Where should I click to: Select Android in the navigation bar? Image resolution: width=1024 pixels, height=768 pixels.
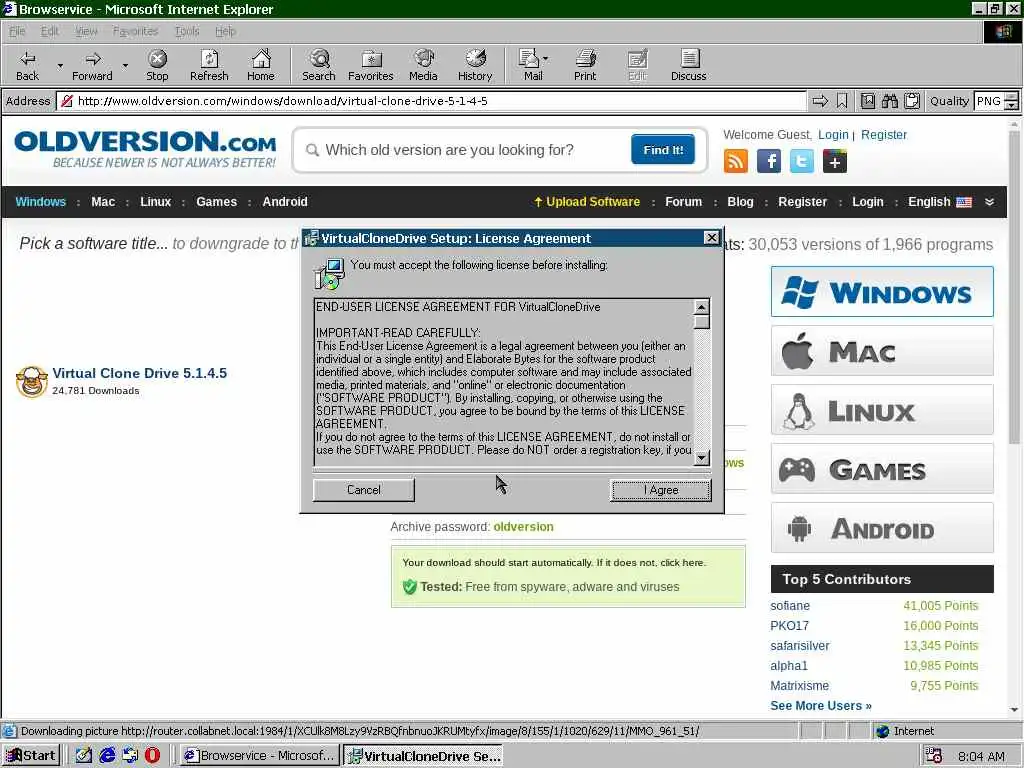coord(285,202)
